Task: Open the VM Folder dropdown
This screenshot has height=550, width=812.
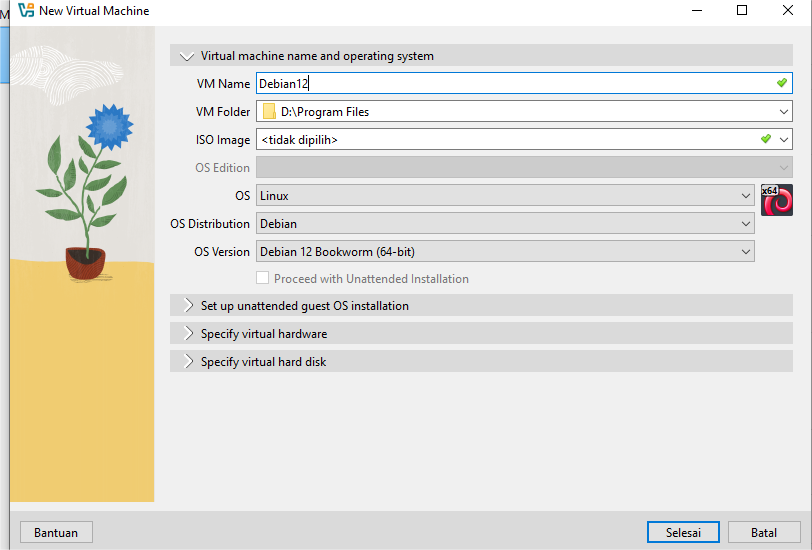Action: point(784,112)
